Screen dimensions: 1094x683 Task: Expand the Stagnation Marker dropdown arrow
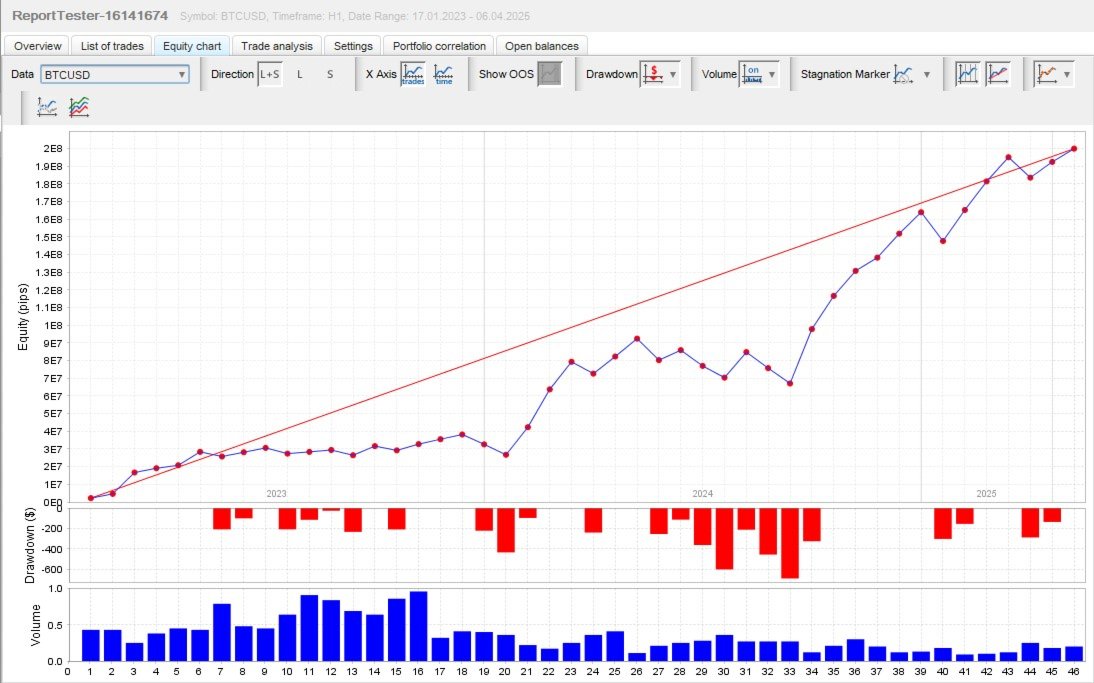pos(927,75)
